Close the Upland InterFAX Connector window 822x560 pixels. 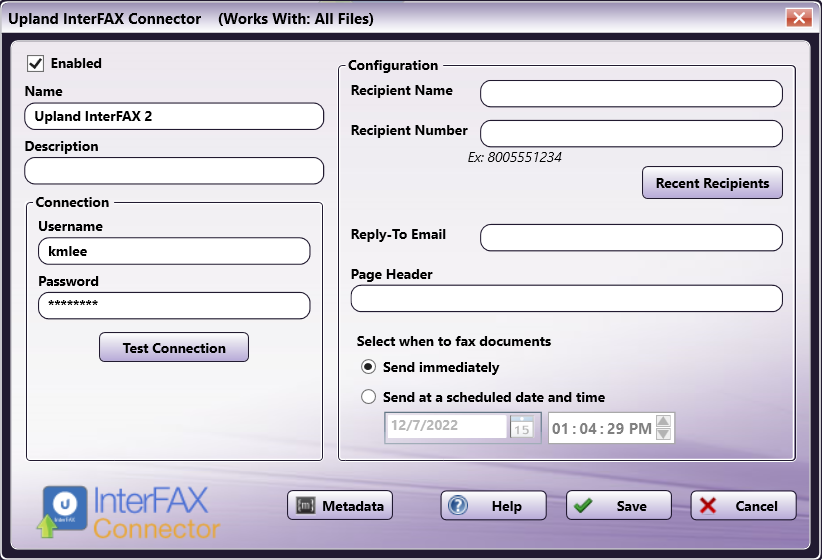[799, 18]
